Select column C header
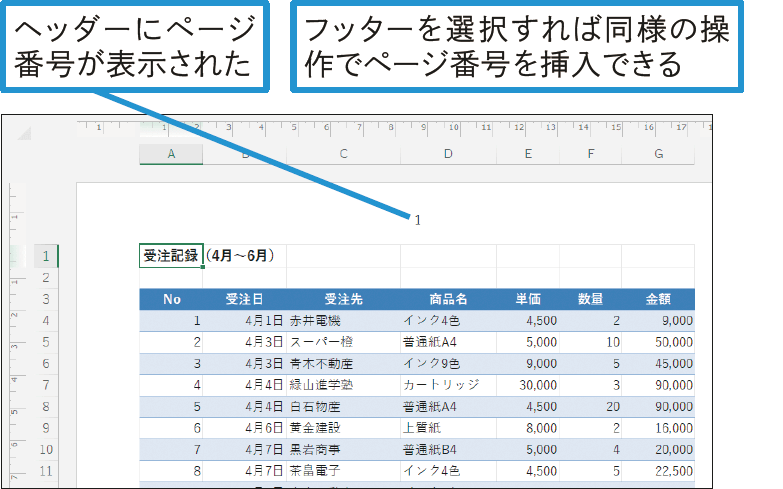 pos(344,154)
